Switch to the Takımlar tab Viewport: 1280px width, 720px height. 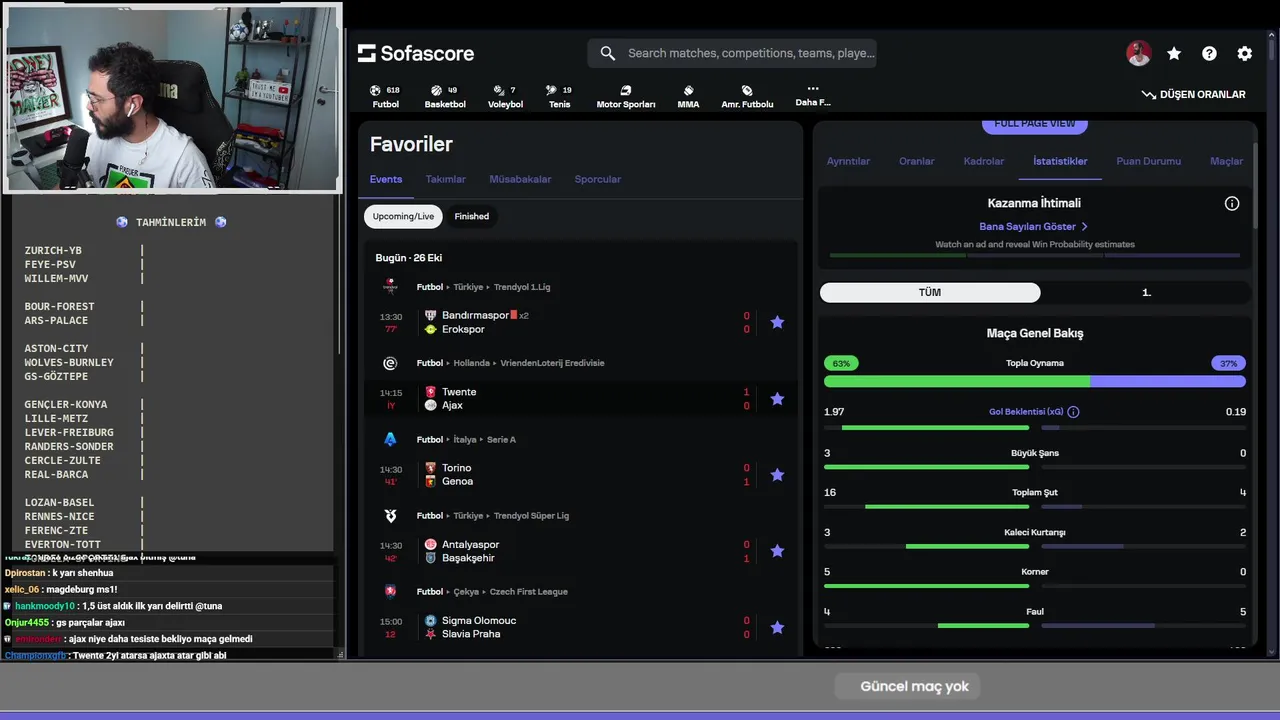pos(446,179)
